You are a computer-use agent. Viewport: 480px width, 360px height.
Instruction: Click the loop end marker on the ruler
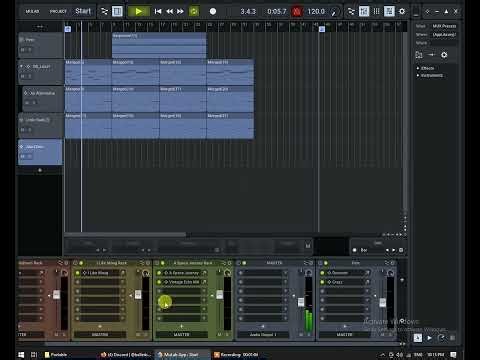coord(322,29)
